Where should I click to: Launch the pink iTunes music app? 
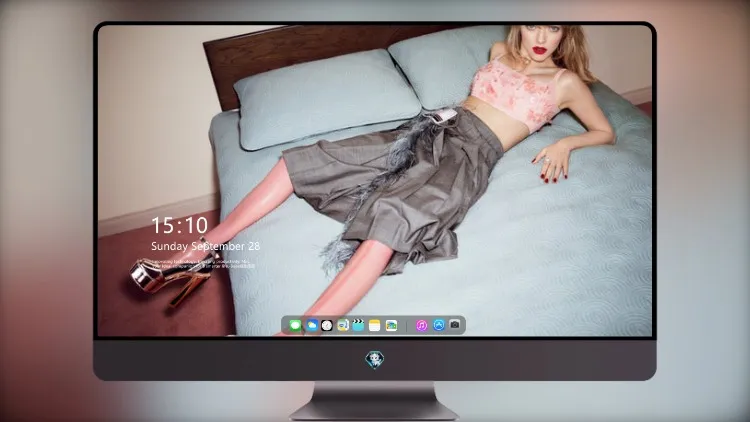click(x=421, y=326)
